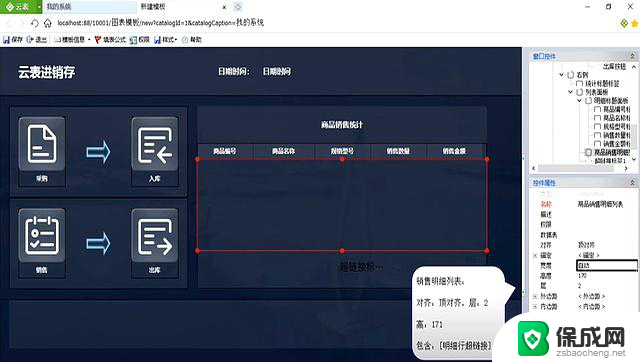Click the control tree horizontal scrollbar
This screenshot has height=362, width=640.
click(x=580, y=168)
